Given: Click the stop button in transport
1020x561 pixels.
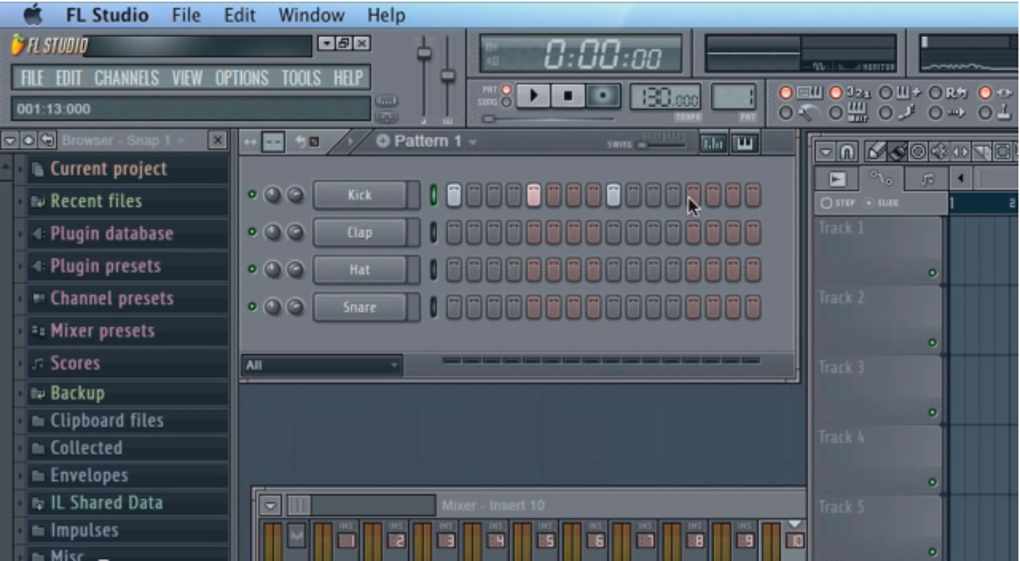Looking at the screenshot, I should pos(567,96).
